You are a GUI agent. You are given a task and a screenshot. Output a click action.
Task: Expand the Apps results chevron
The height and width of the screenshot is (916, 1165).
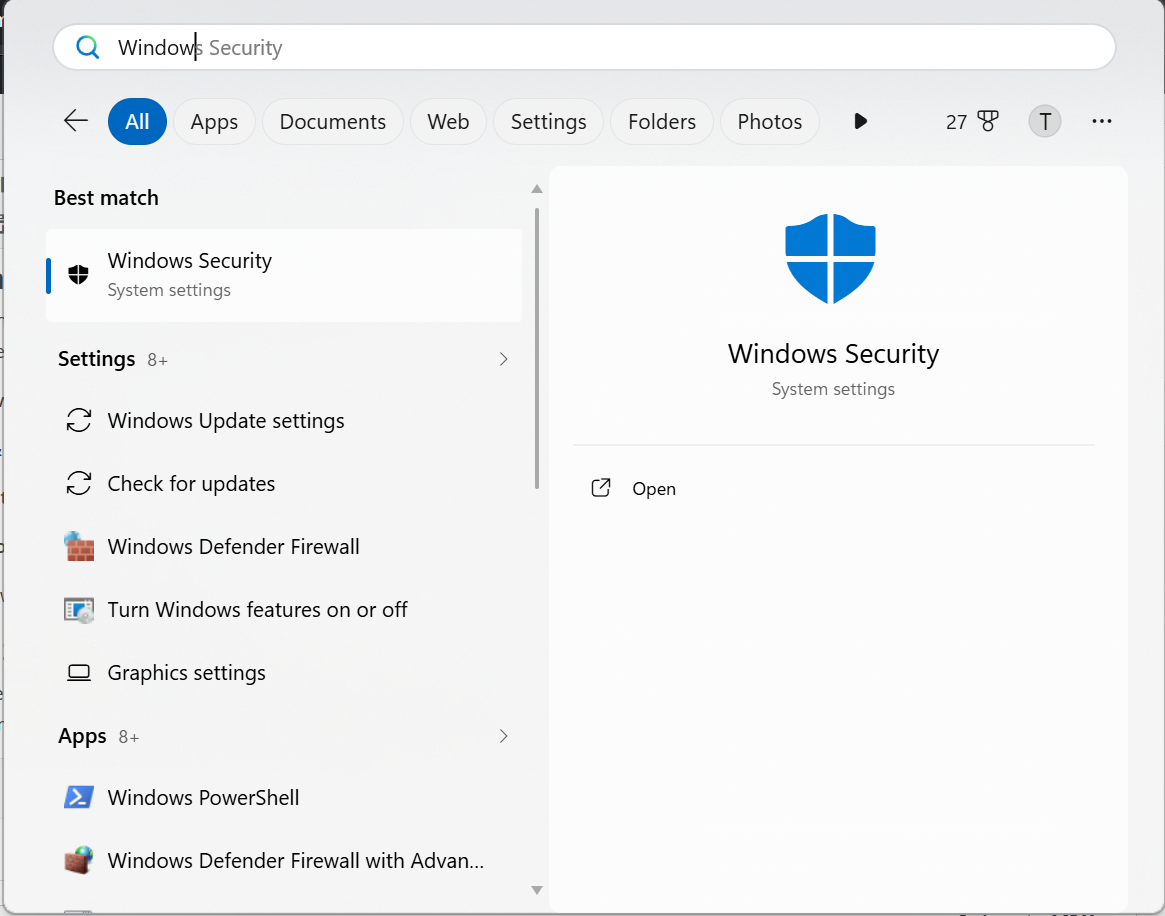coord(503,736)
